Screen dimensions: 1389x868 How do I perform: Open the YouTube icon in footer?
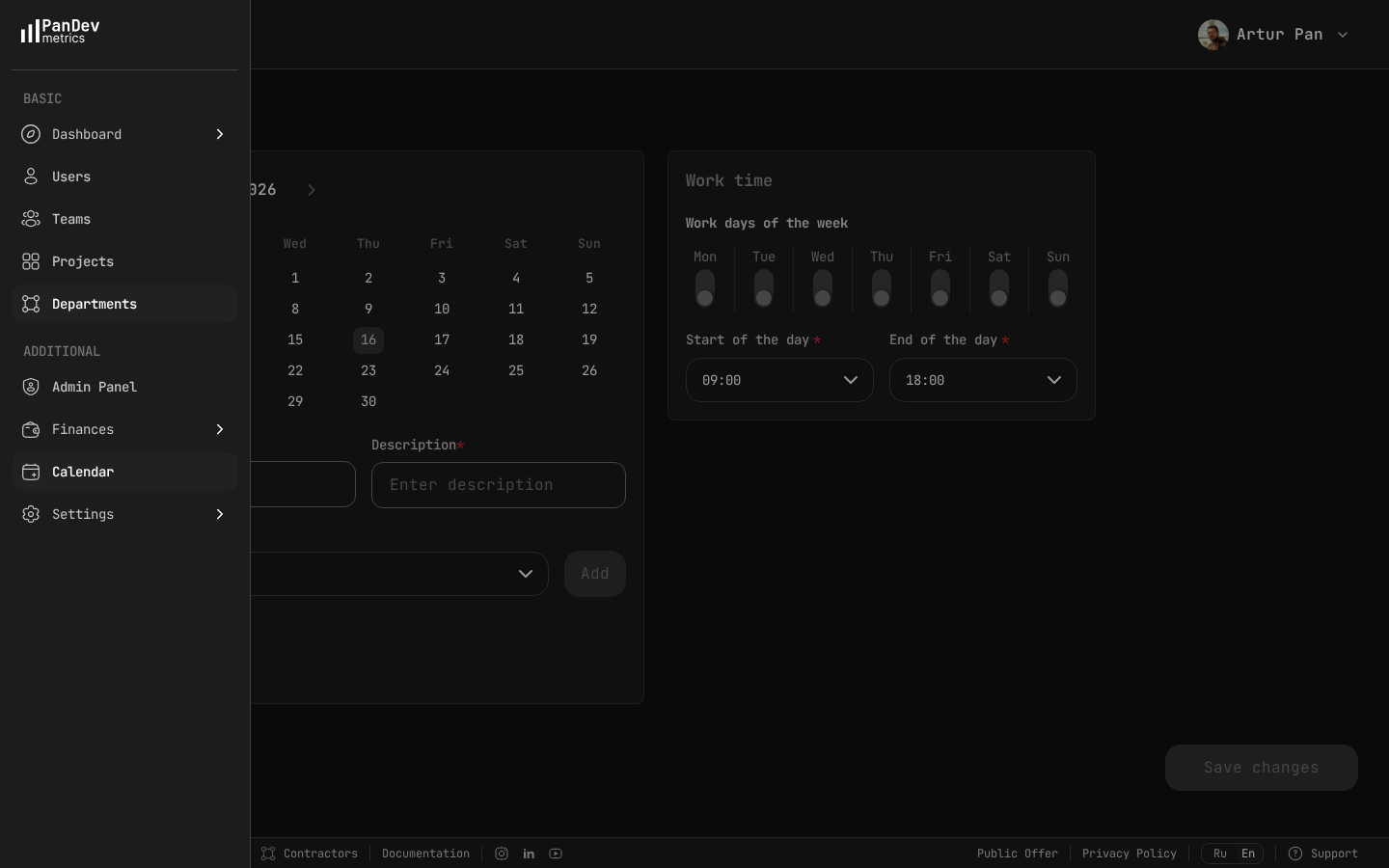[x=556, y=854]
